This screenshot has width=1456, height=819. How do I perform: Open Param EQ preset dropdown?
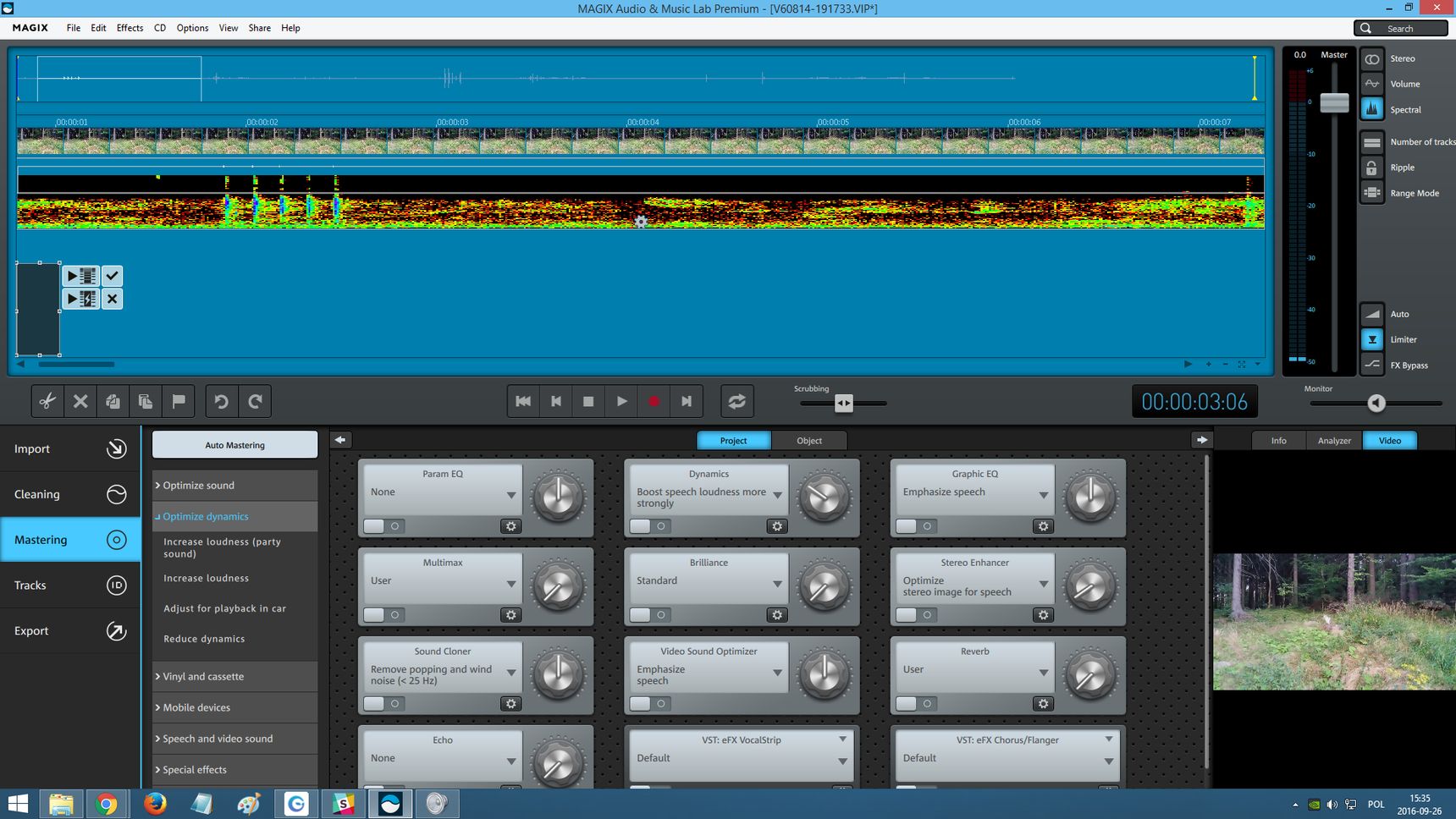tap(511, 495)
